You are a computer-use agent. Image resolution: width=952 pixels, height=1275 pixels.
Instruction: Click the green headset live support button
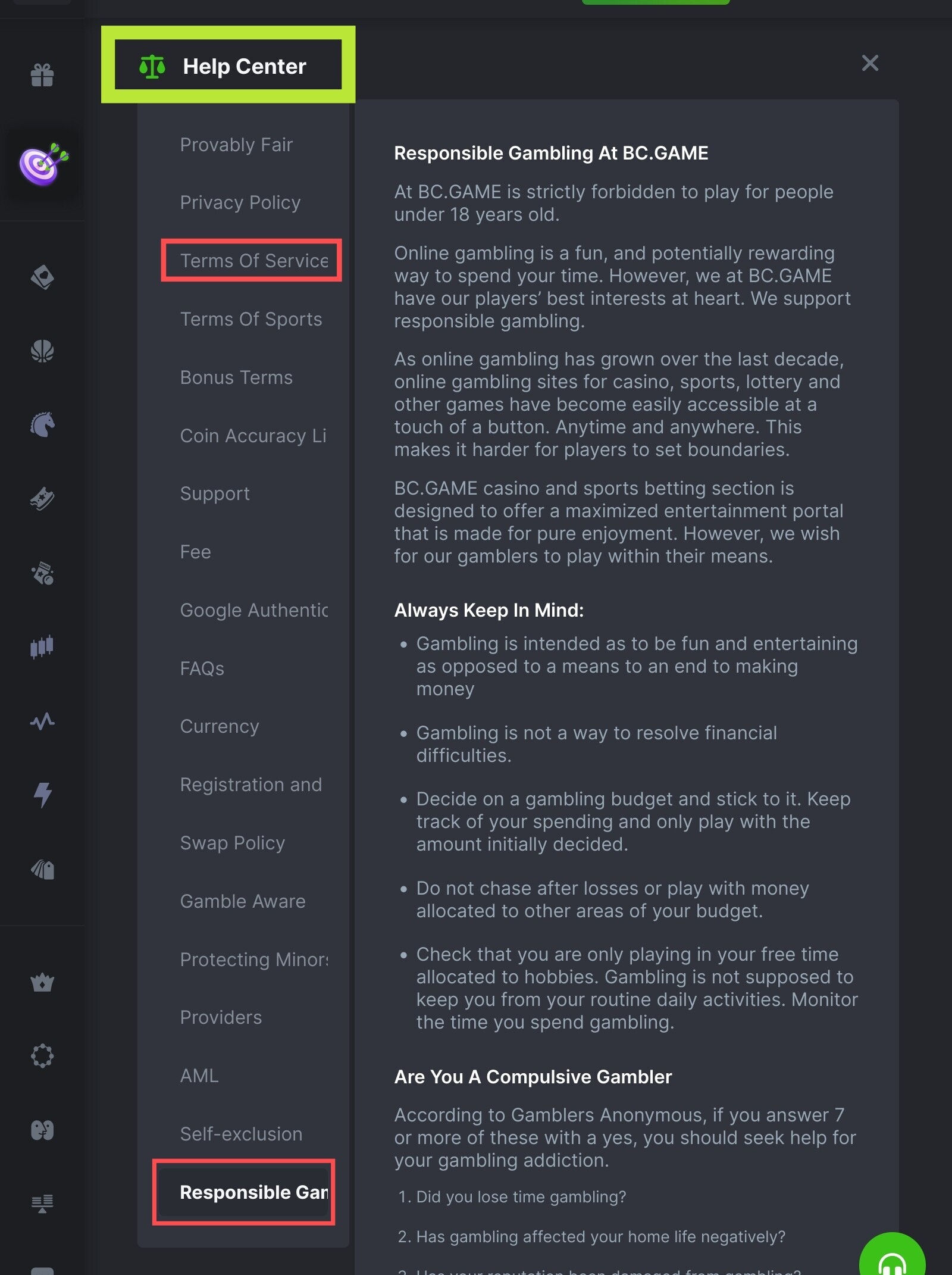click(892, 1256)
